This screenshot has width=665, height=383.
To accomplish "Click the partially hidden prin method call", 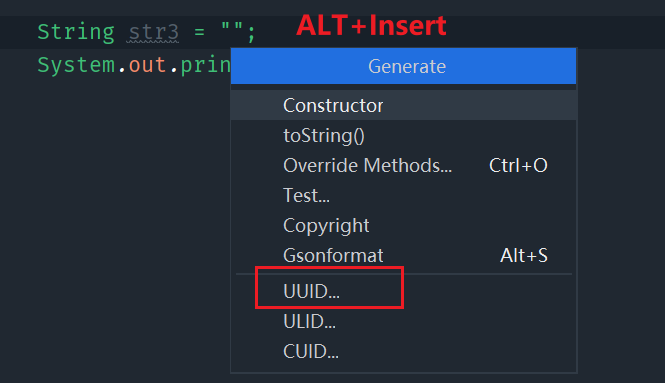I will (x=205, y=66).
